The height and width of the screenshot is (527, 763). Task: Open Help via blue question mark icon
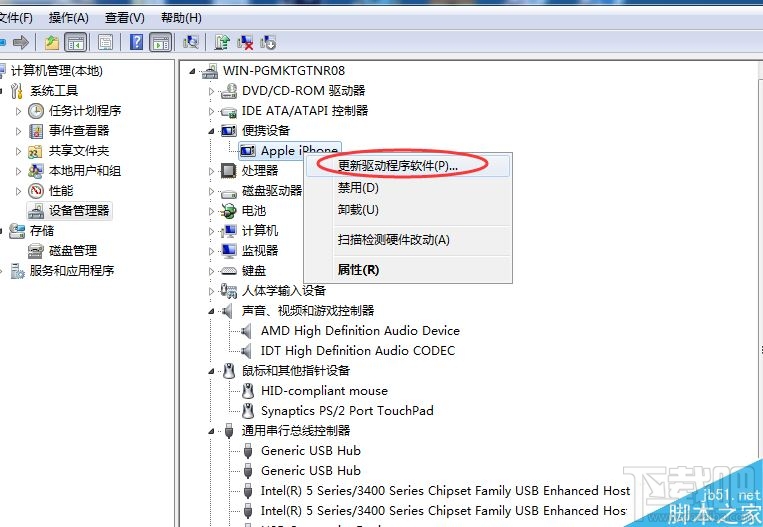(x=137, y=42)
